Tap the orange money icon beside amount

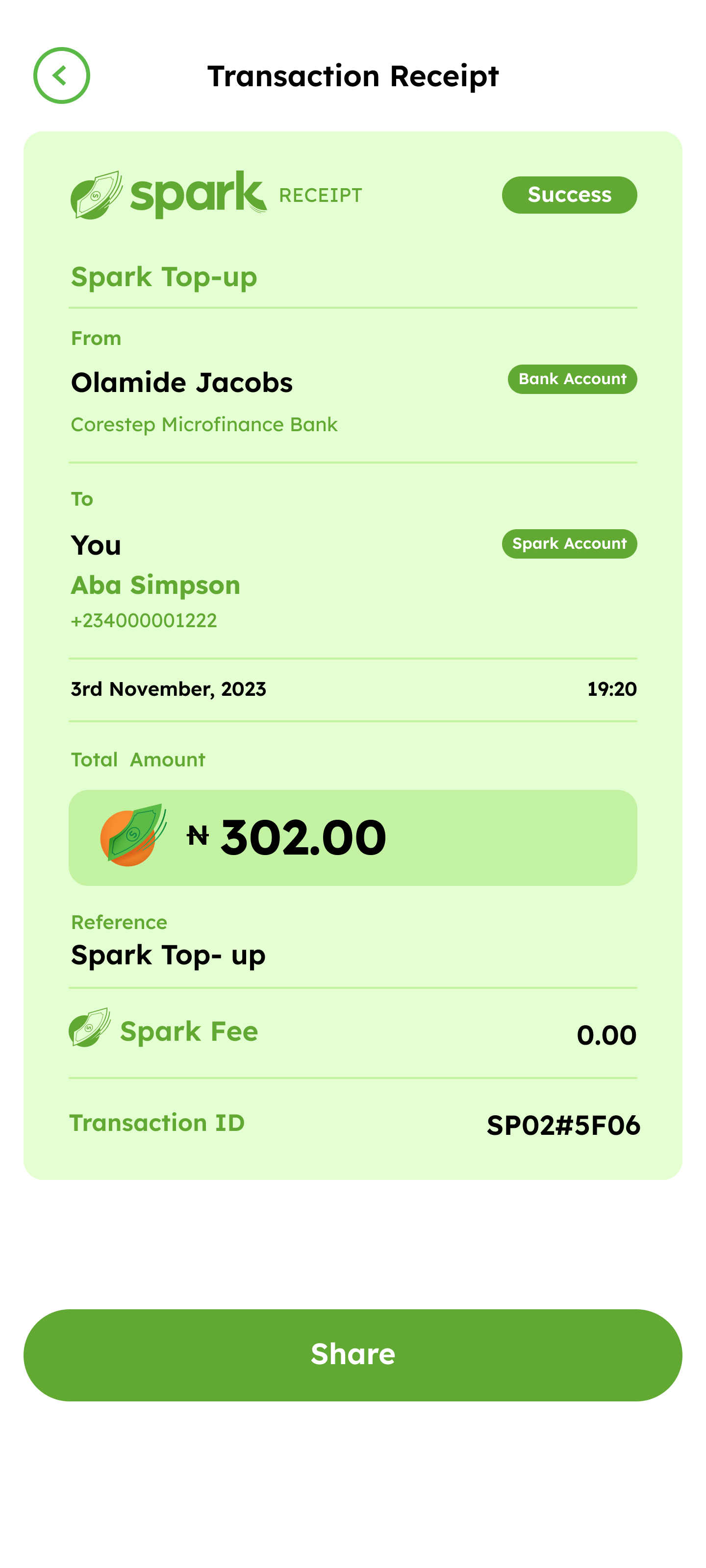tap(133, 836)
